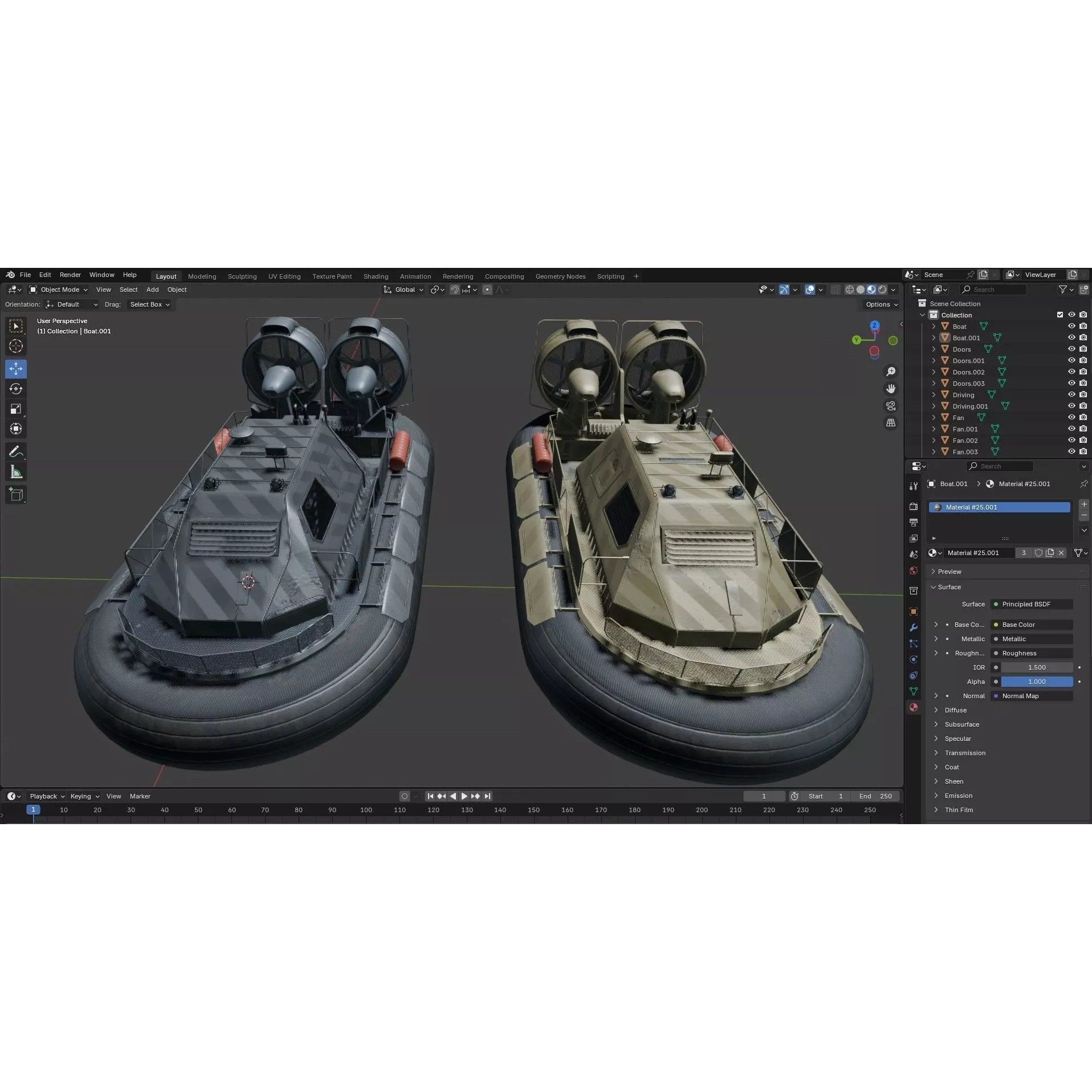Viewport: 1092px width, 1092px height.
Task: Open the Render Properties camera tab
Action: pos(914,506)
